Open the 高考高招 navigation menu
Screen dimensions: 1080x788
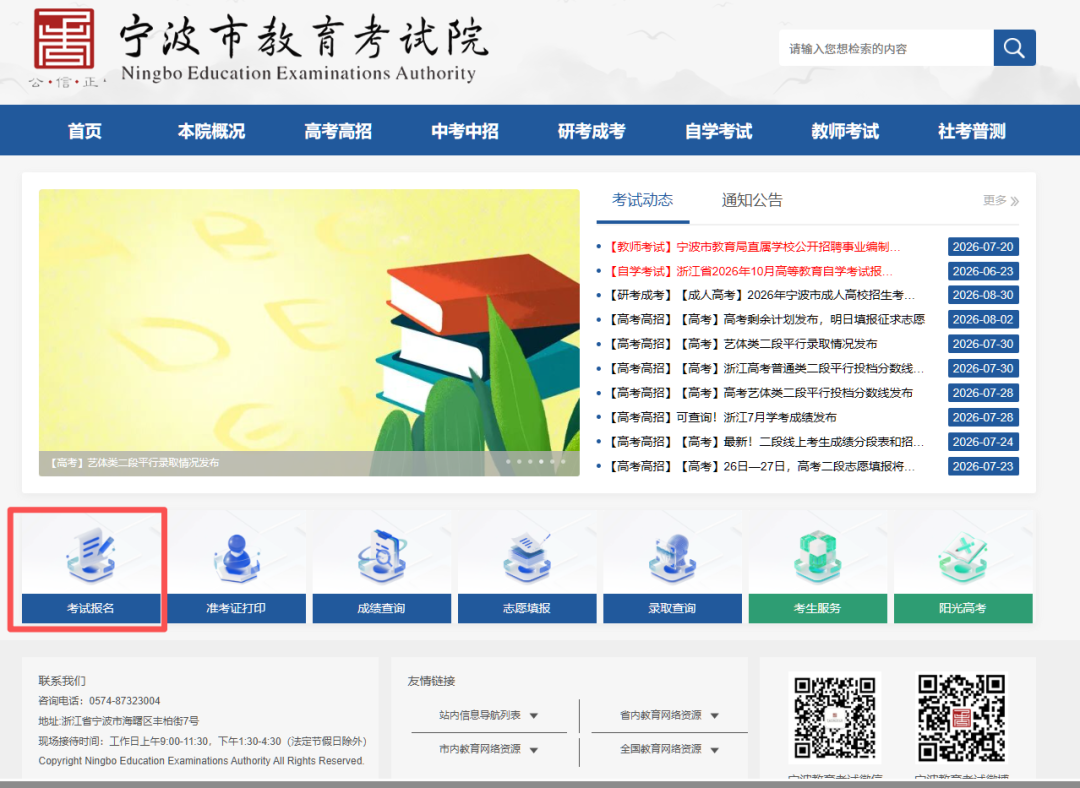pos(338,131)
